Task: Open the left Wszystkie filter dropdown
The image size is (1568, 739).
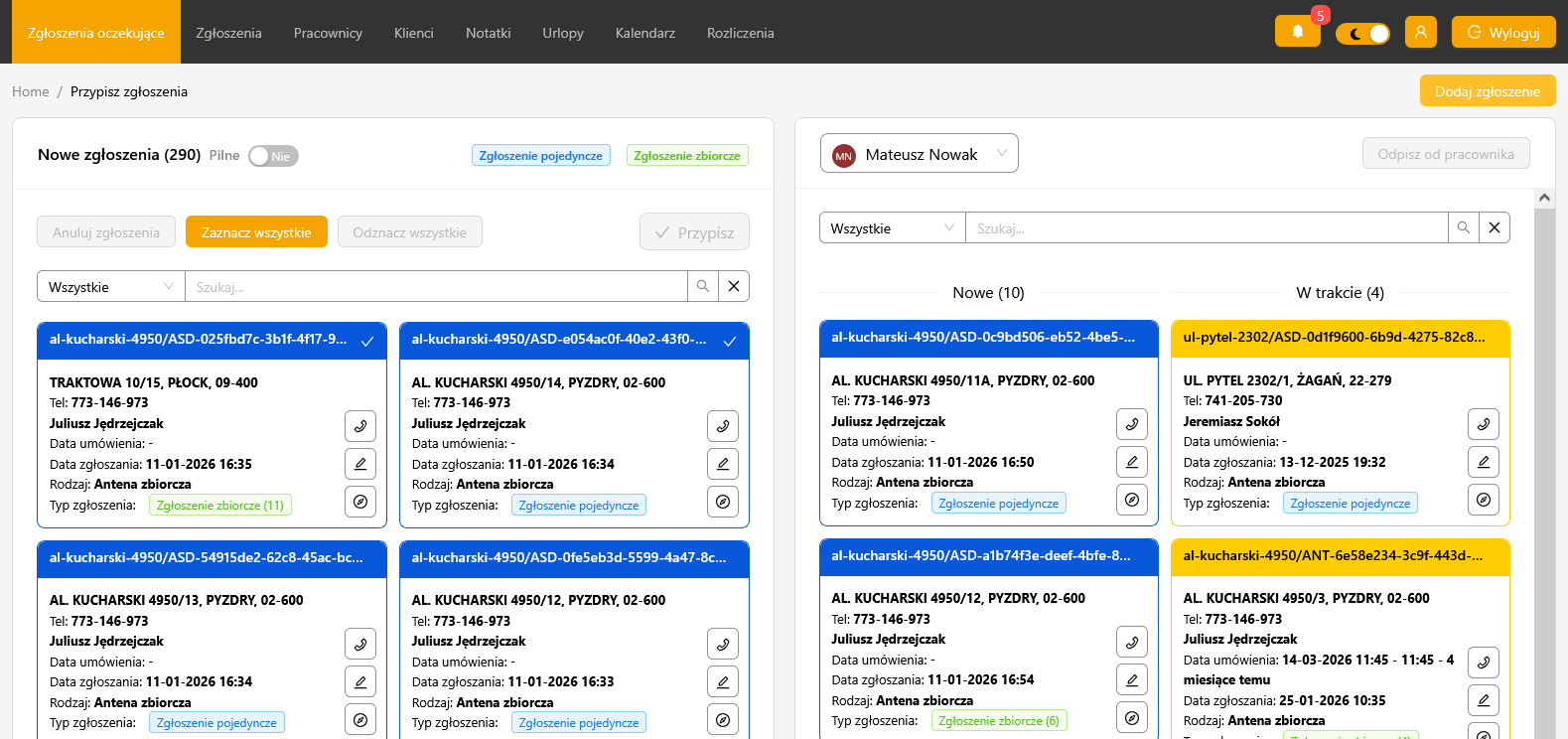Action: (x=111, y=286)
